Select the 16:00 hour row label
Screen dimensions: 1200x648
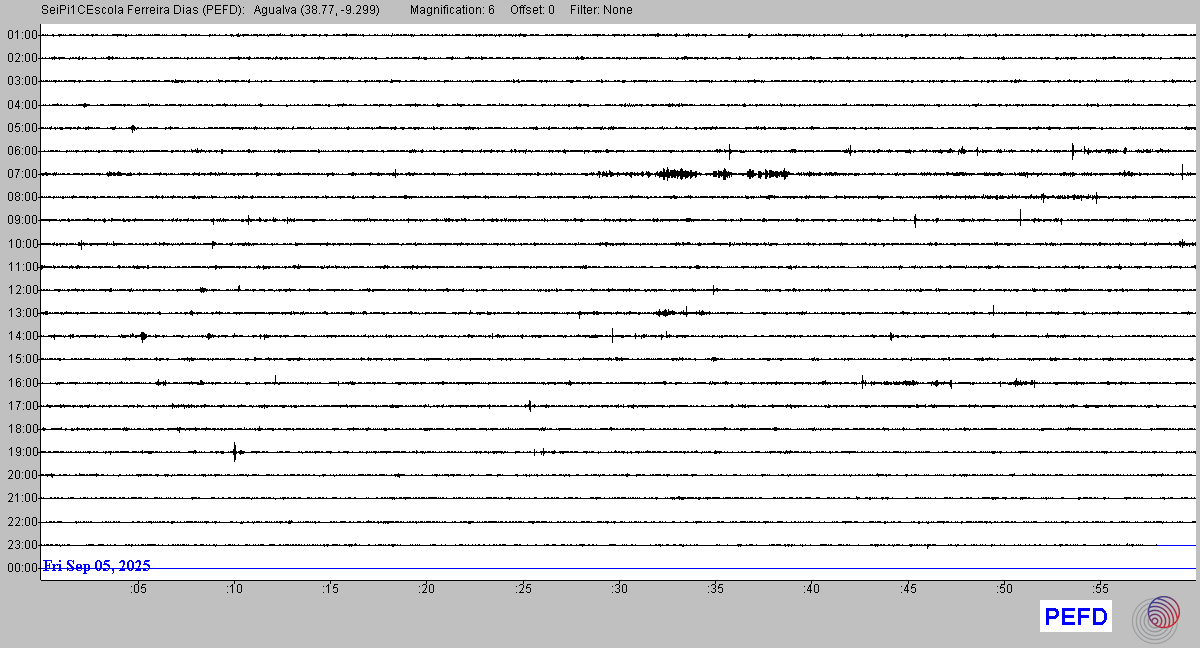[22, 382]
